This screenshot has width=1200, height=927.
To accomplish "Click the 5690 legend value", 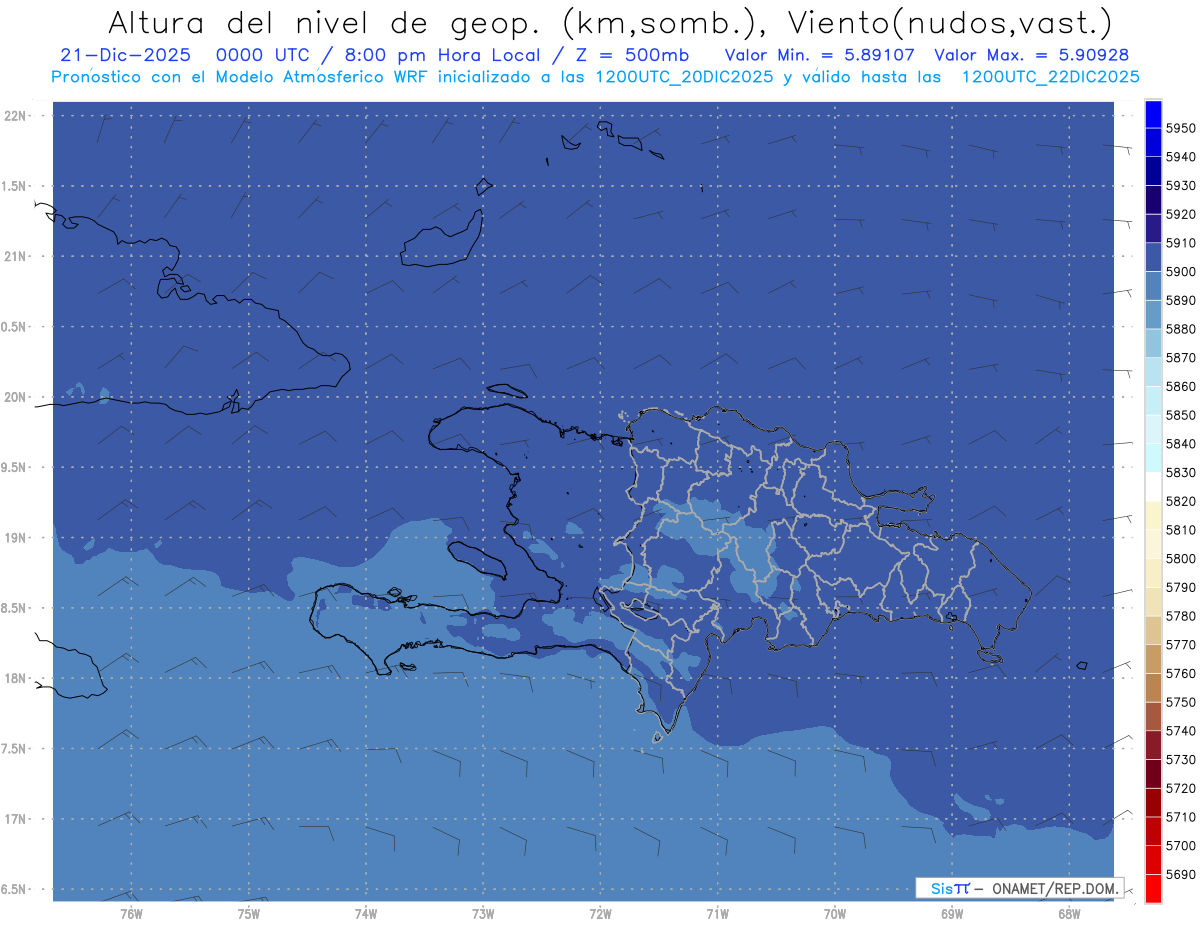I will click(1180, 875).
